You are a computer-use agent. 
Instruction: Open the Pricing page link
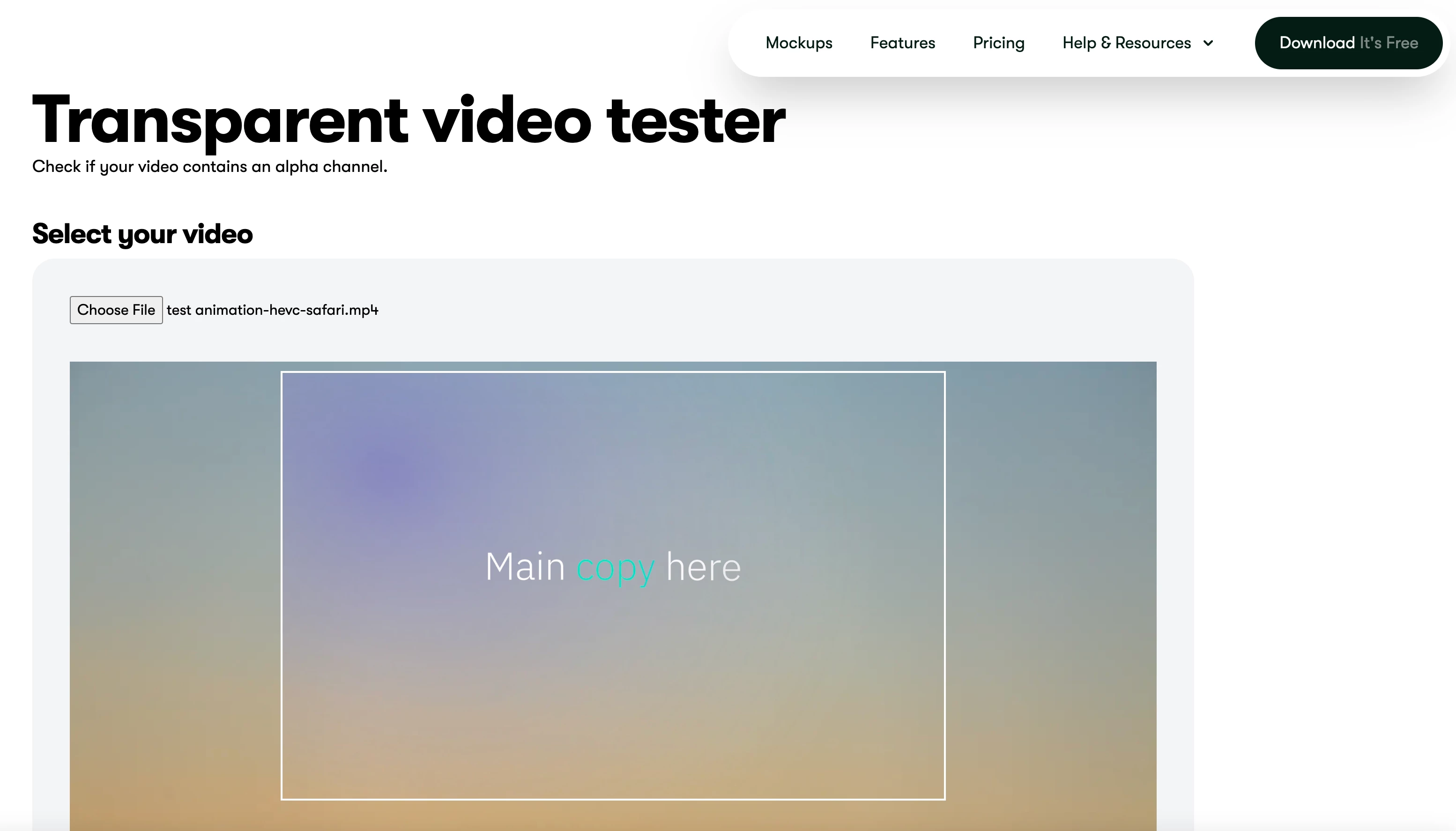coord(998,43)
